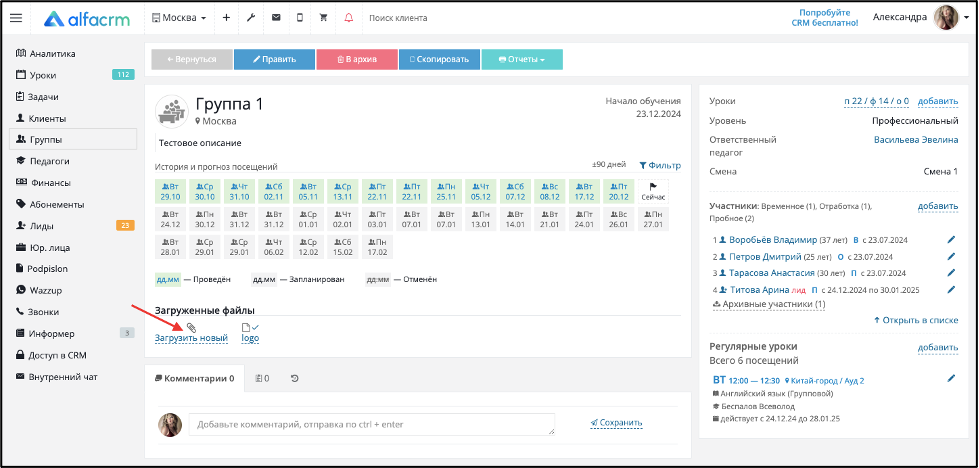Edit Титова Арина with pencil icon
This screenshot has height=468, width=979.
click(952, 290)
